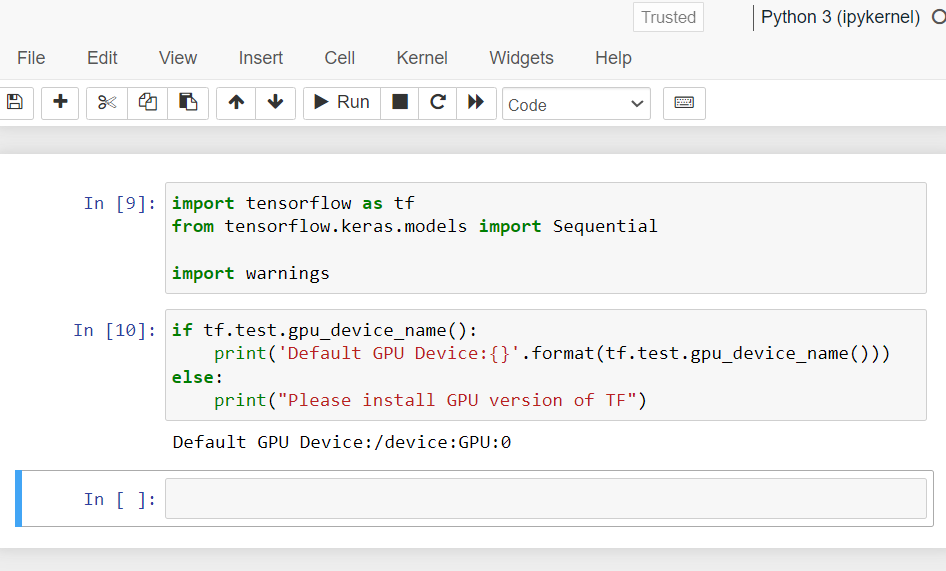Select the In [10] cell prompt
Viewport: 946px width, 571px height.
[x=115, y=330]
